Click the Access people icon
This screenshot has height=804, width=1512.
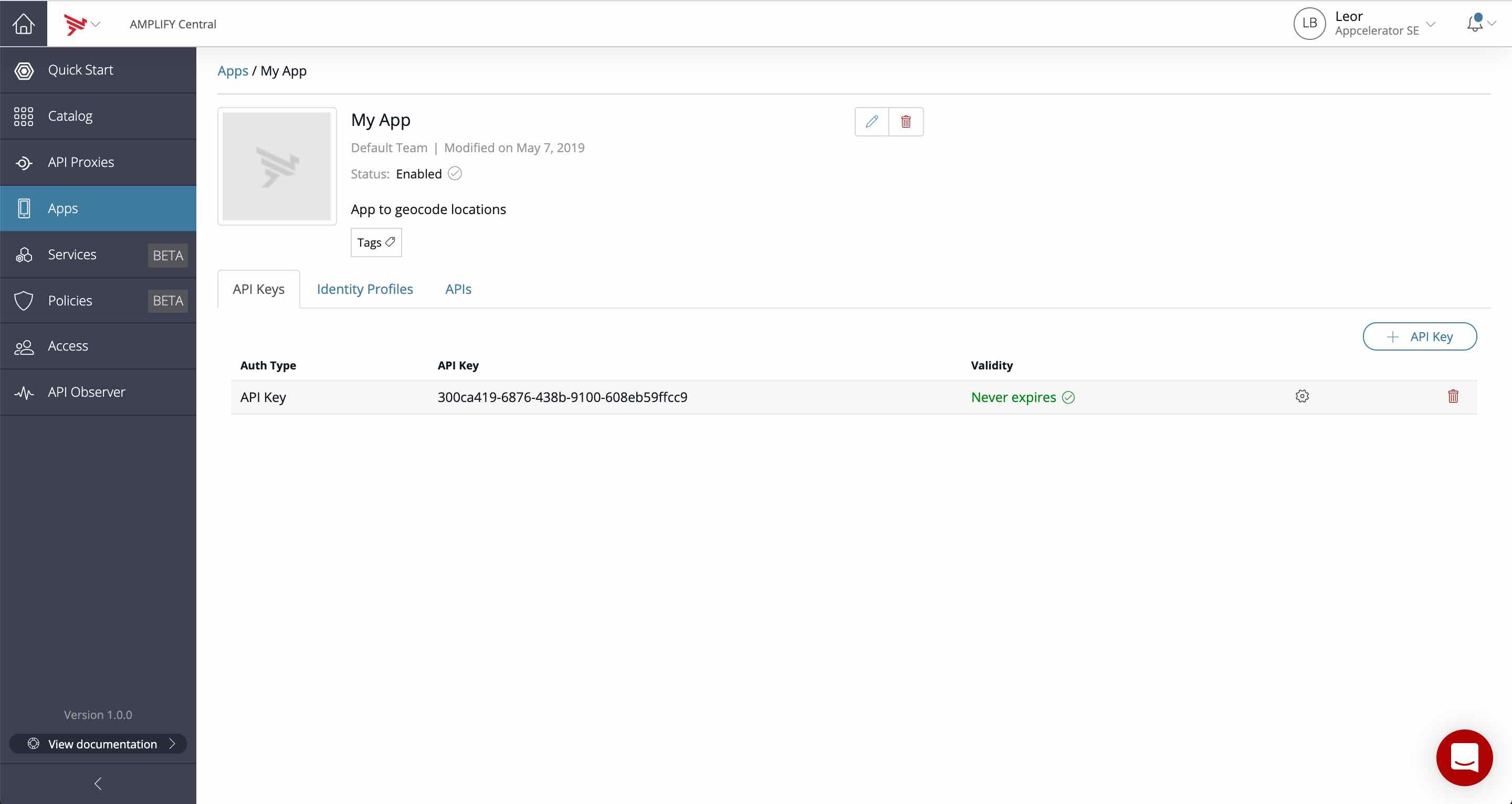[x=24, y=347]
